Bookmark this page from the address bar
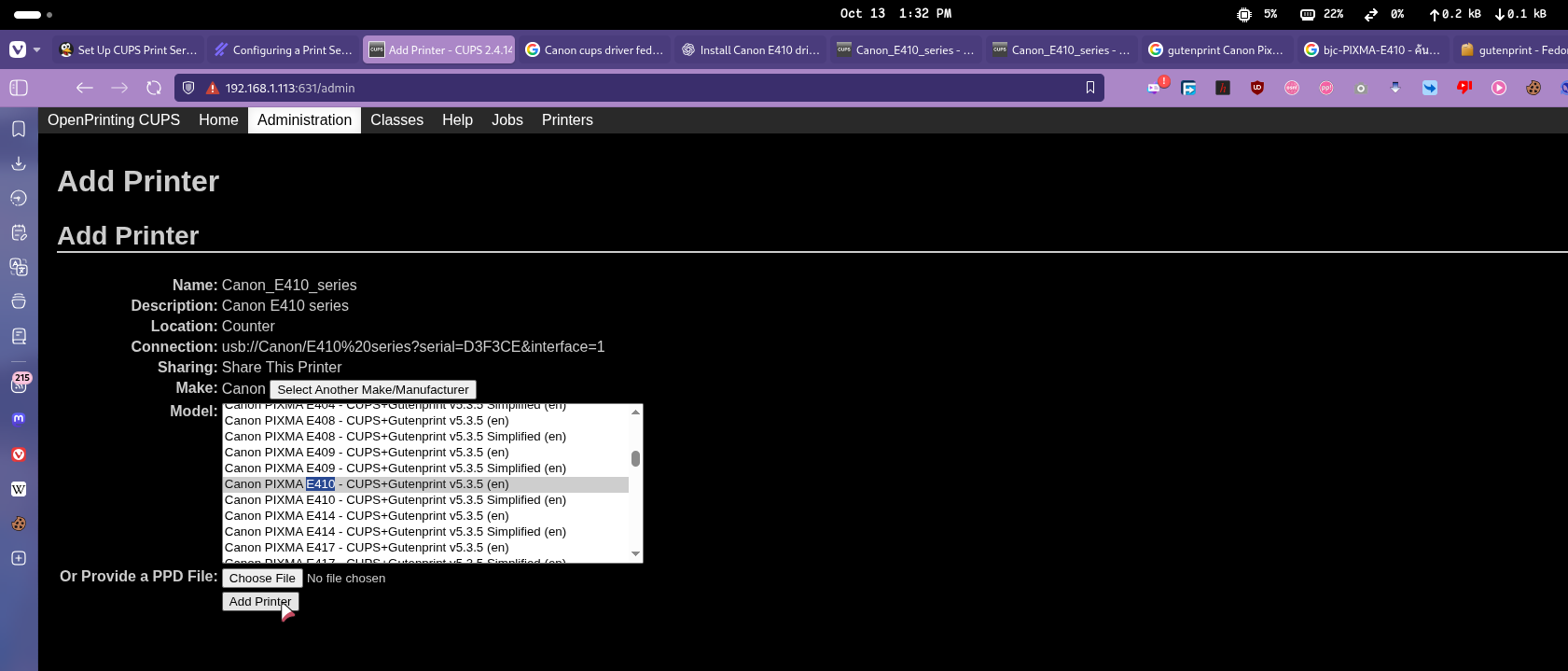 click(x=1089, y=88)
